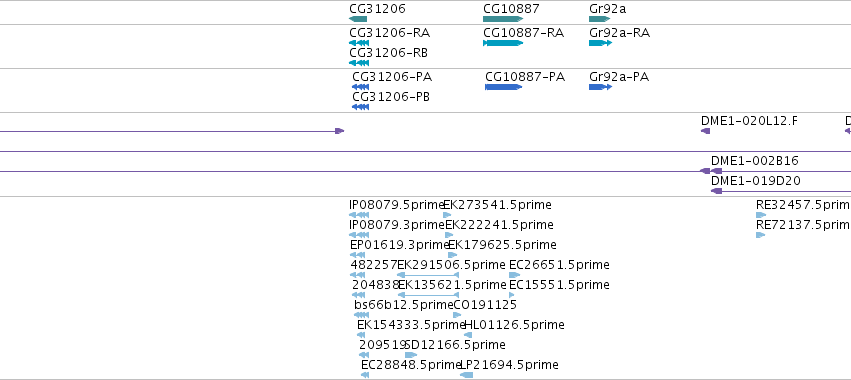Select the CG31206-PA protein label
Viewport: 851px width, 380px height.
[392, 77]
